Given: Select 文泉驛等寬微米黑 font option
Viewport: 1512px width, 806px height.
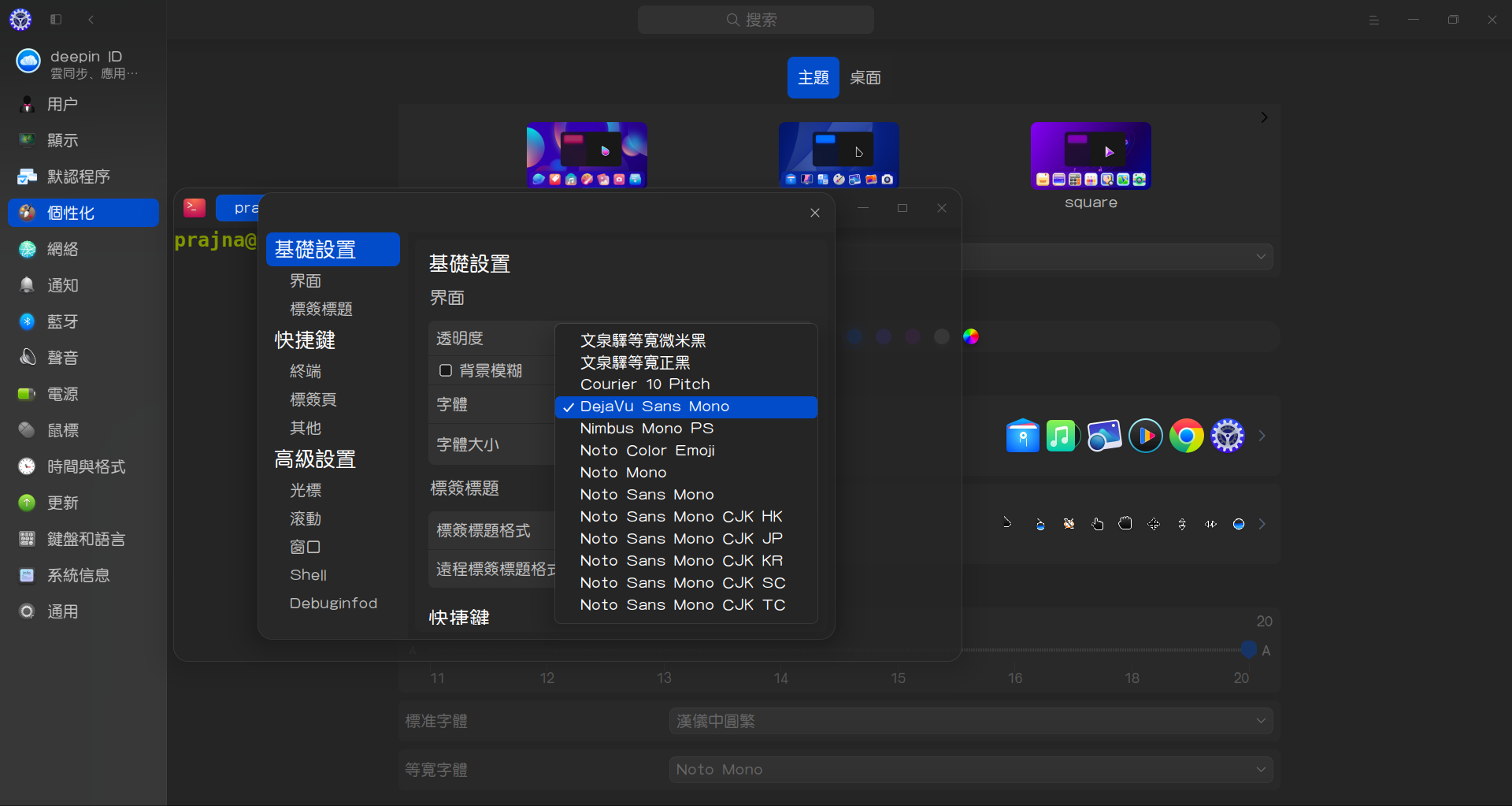Looking at the screenshot, I should (x=686, y=340).
